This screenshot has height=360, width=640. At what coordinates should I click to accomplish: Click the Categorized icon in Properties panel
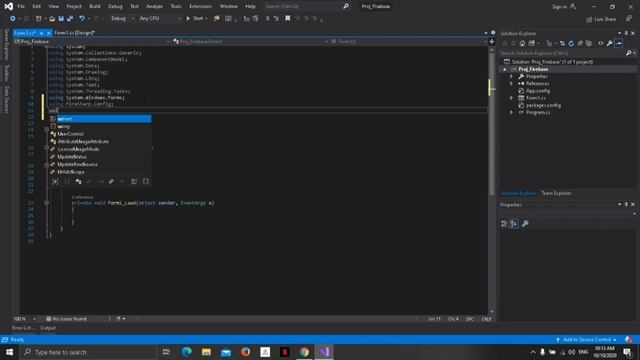click(504, 224)
